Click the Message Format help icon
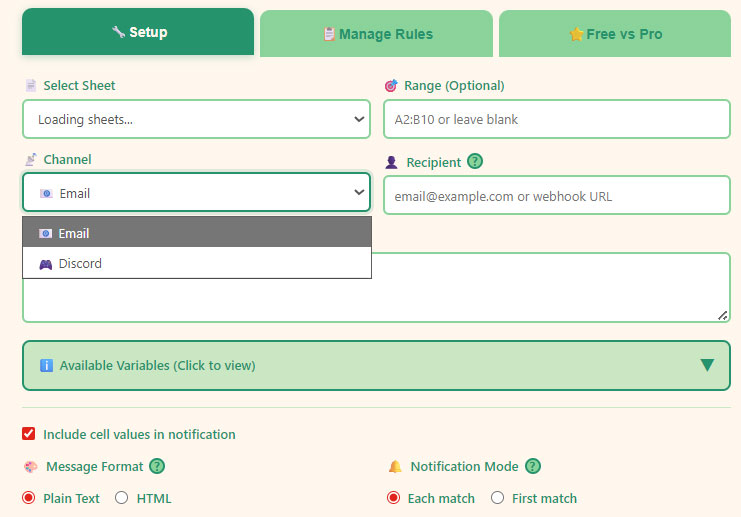Screen dimensions: 741x517 (x=157, y=466)
